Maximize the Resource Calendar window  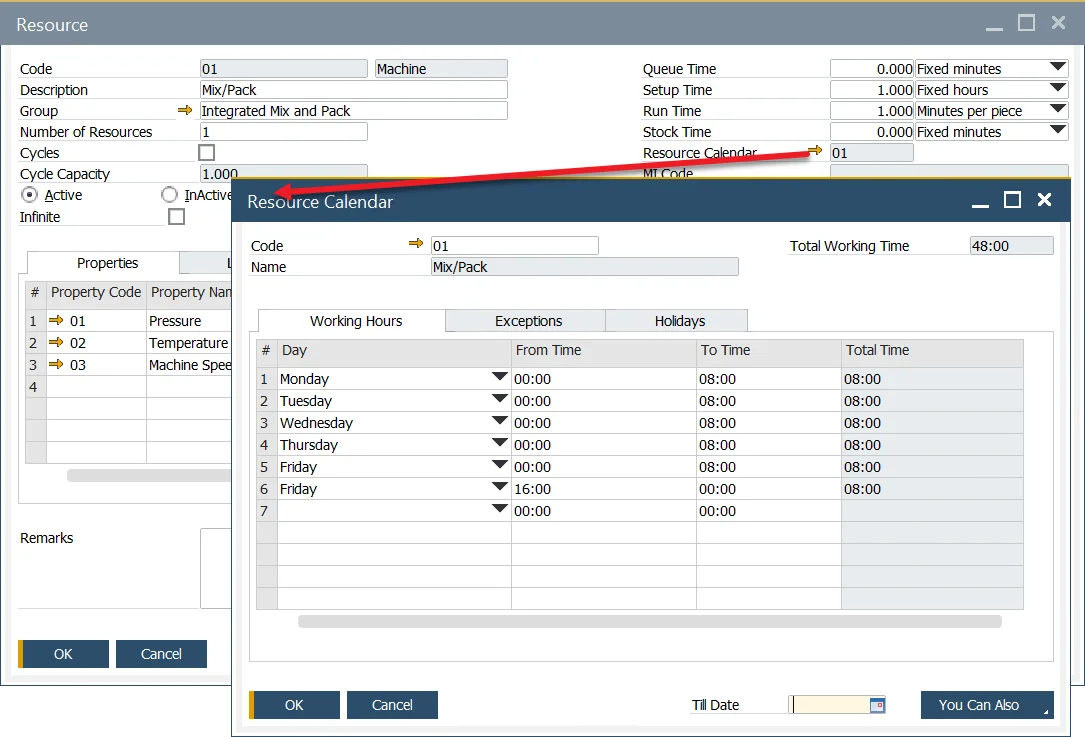(x=1012, y=200)
